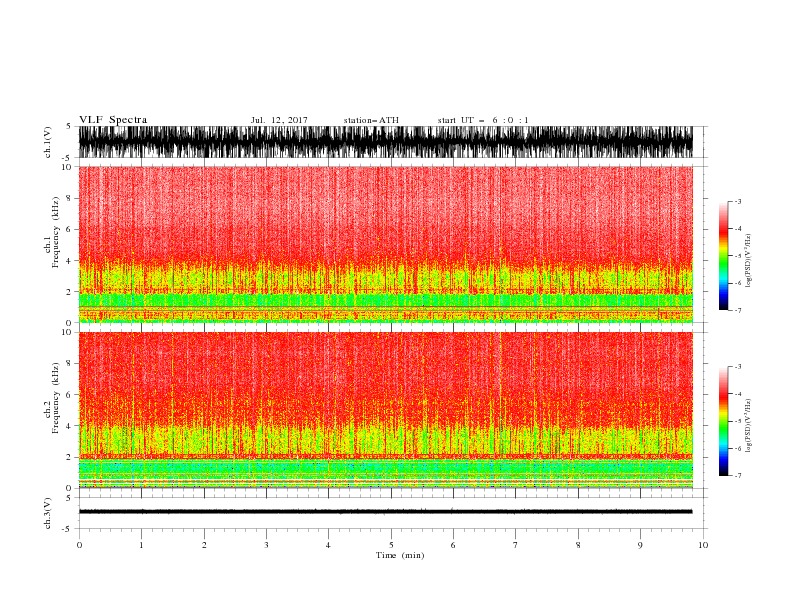
Task: Click the ch.3(V) axis label
Action: coord(48,513)
